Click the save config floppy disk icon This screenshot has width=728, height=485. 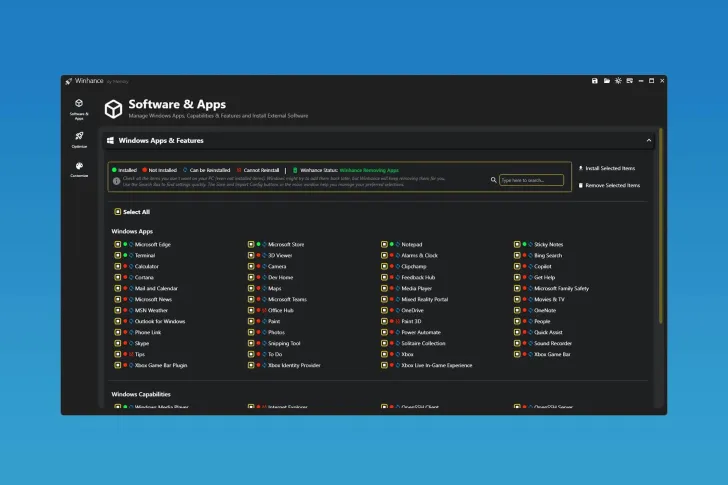[595, 81]
